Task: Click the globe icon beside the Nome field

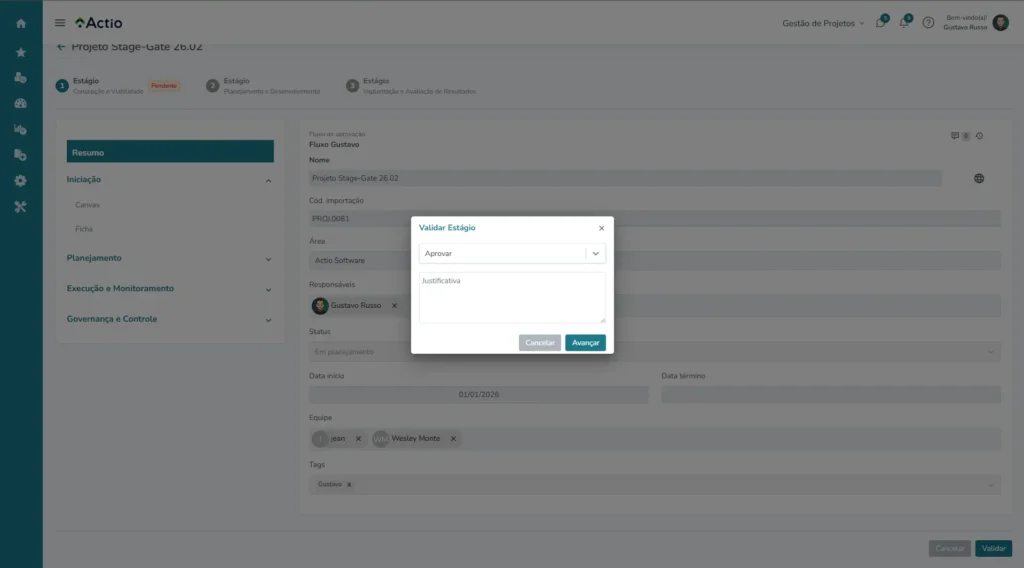Action: pyautogui.click(x=979, y=178)
